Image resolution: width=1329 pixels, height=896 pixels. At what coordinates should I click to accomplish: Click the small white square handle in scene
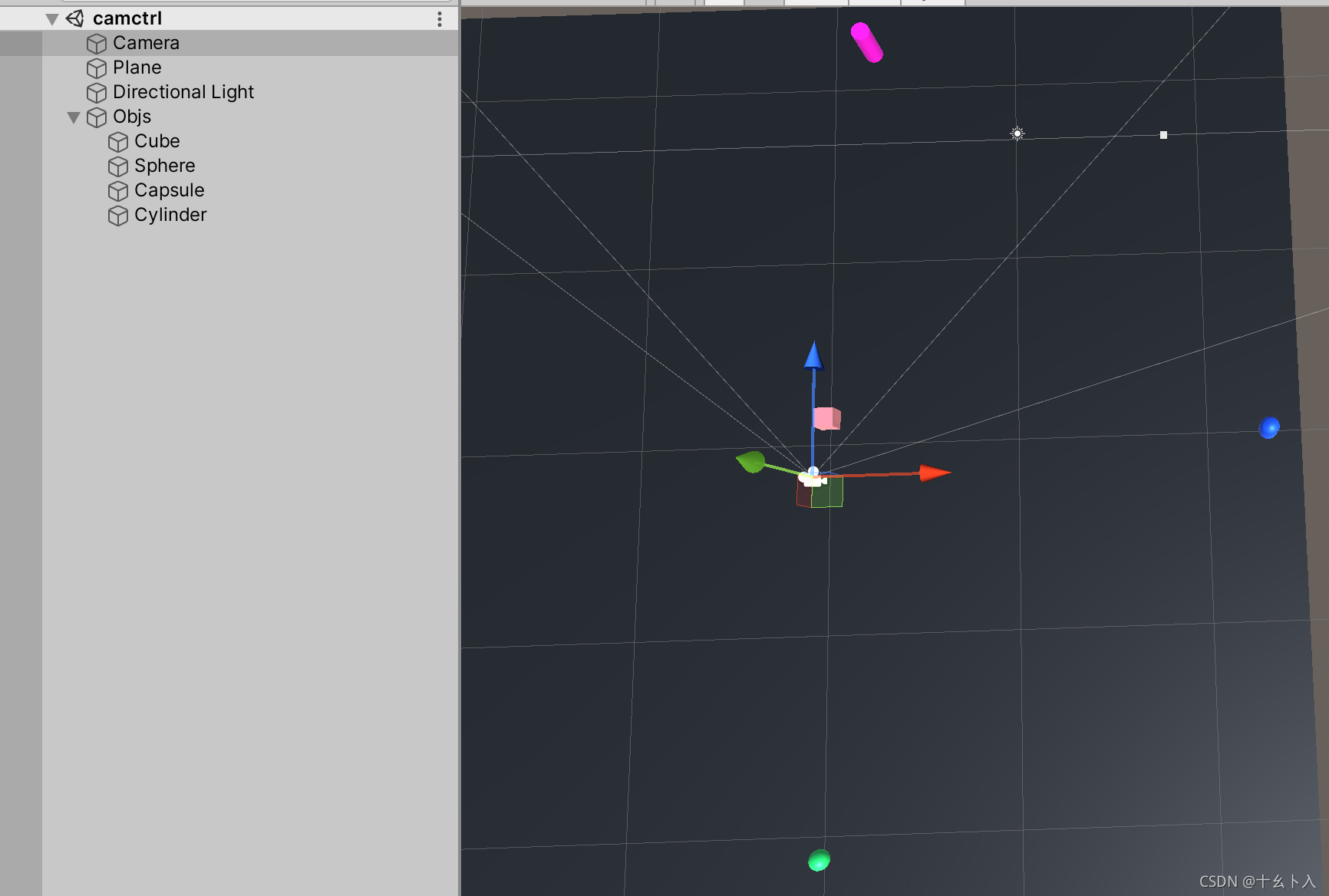tap(1163, 135)
